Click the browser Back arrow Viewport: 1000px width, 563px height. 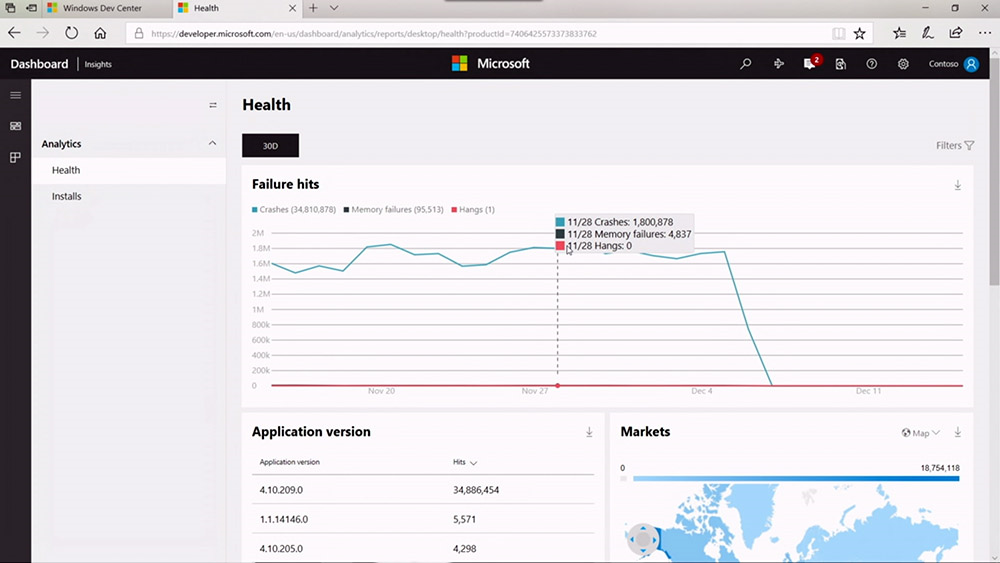click(x=14, y=33)
